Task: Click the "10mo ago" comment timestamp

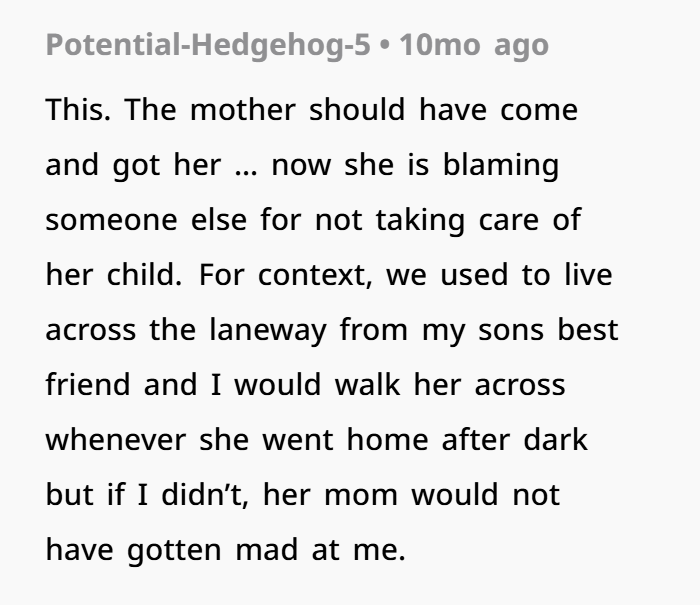Action: pyautogui.click(x=473, y=47)
